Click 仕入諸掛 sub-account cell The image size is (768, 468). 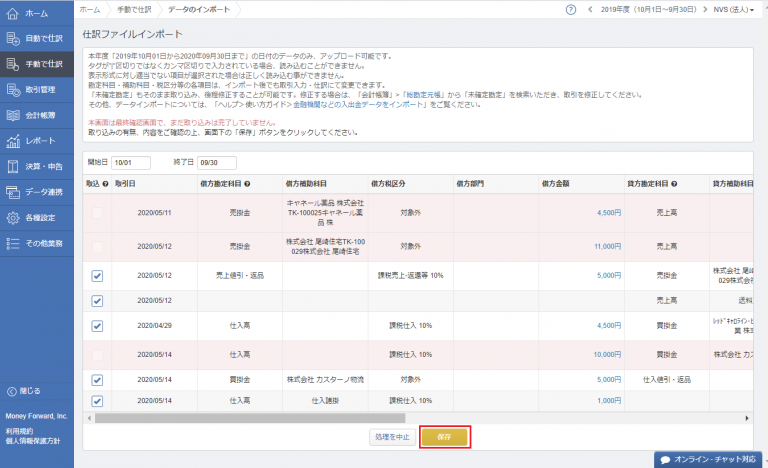325,401
